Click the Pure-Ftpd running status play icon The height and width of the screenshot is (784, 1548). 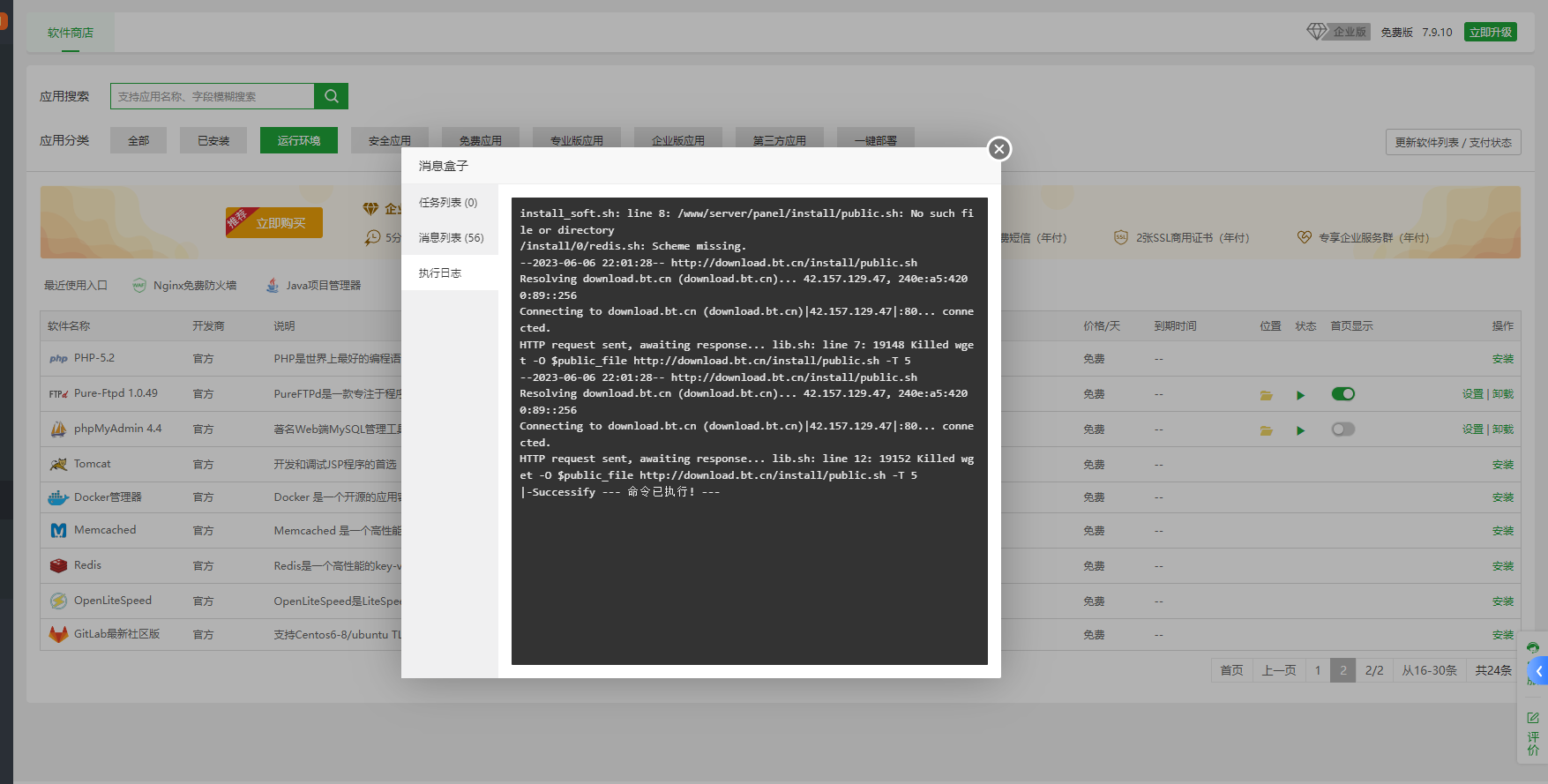(1300, 395)
